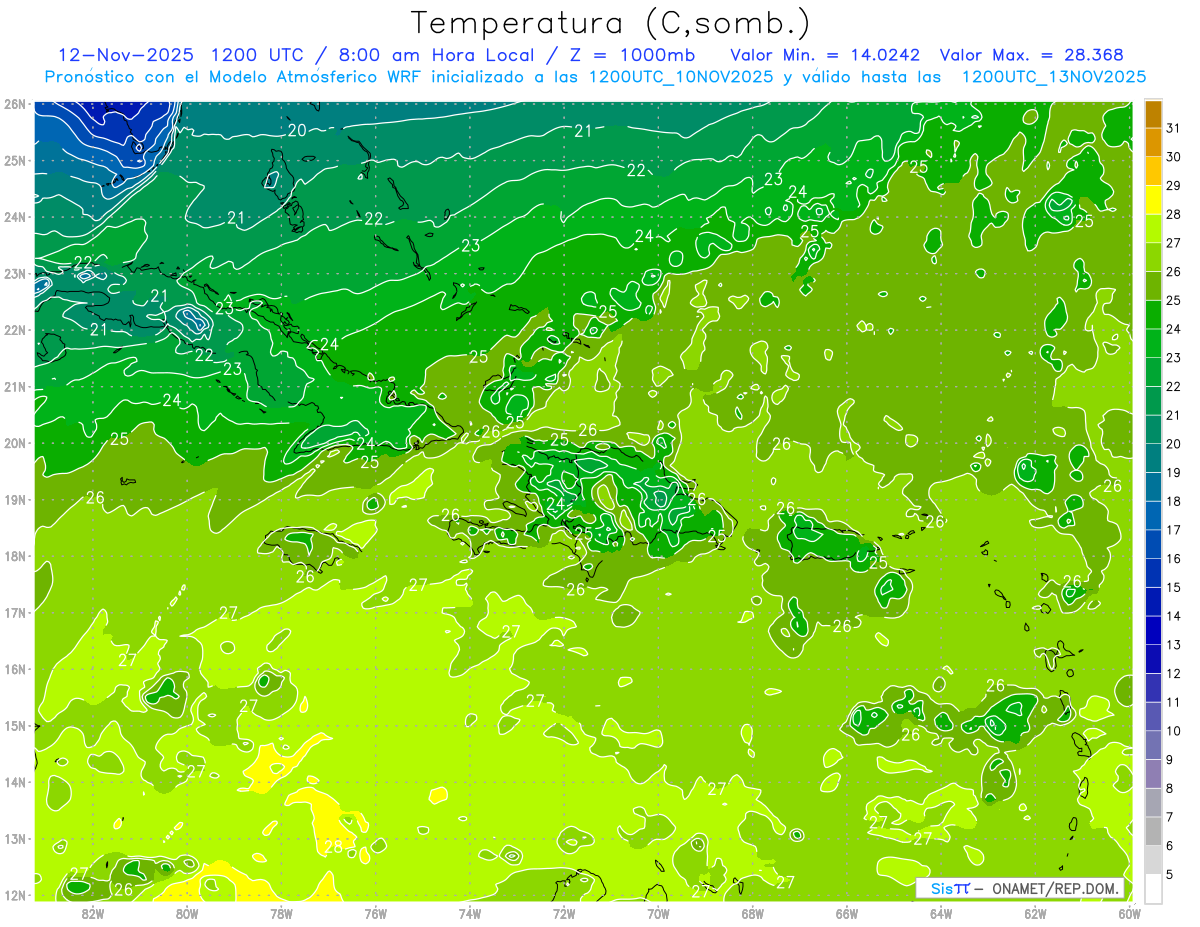
Task: Click the 60W longitude axis label
Action: coord(1129,913)
